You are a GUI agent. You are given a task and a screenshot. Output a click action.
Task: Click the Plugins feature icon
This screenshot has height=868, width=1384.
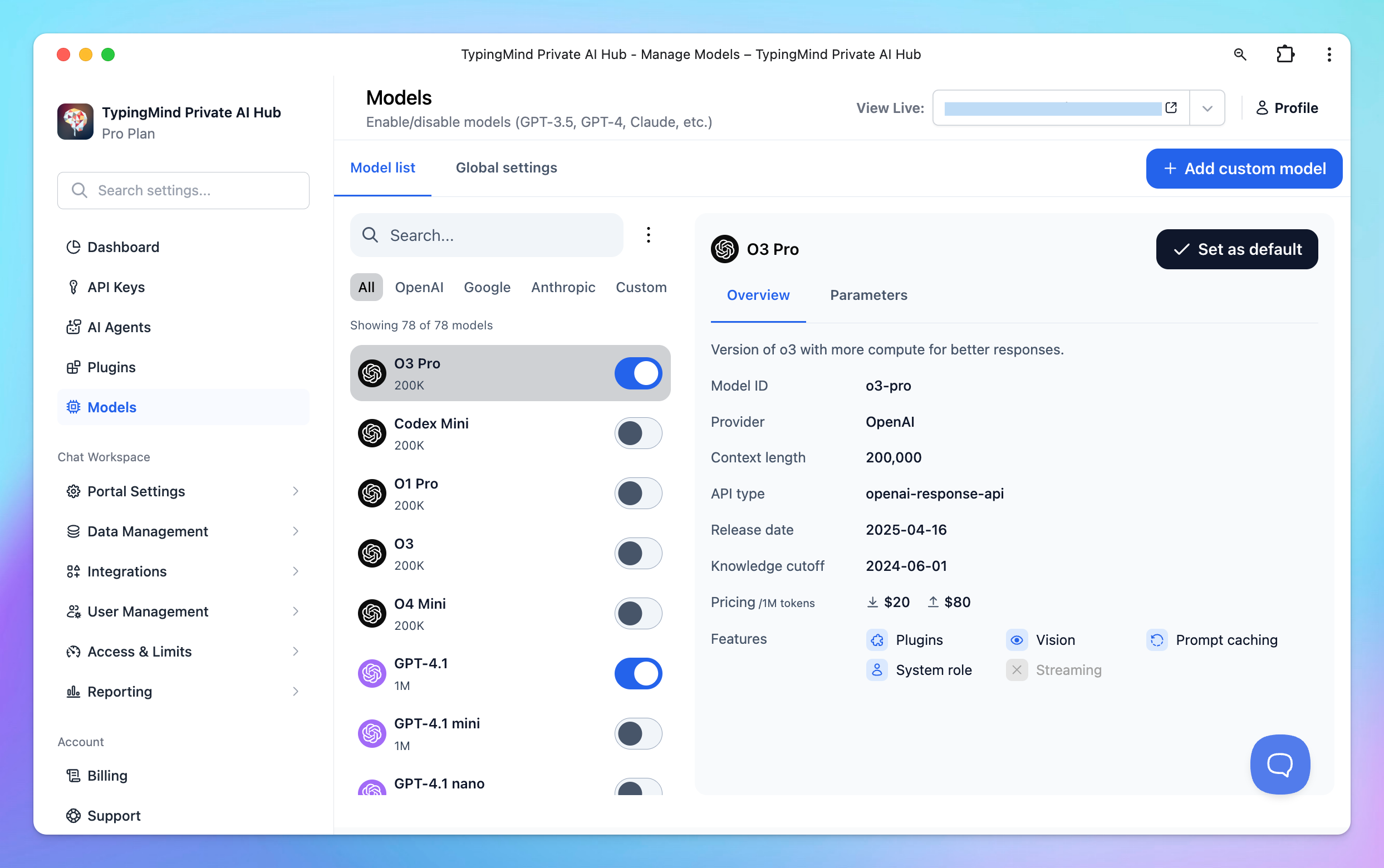point(877,640)
